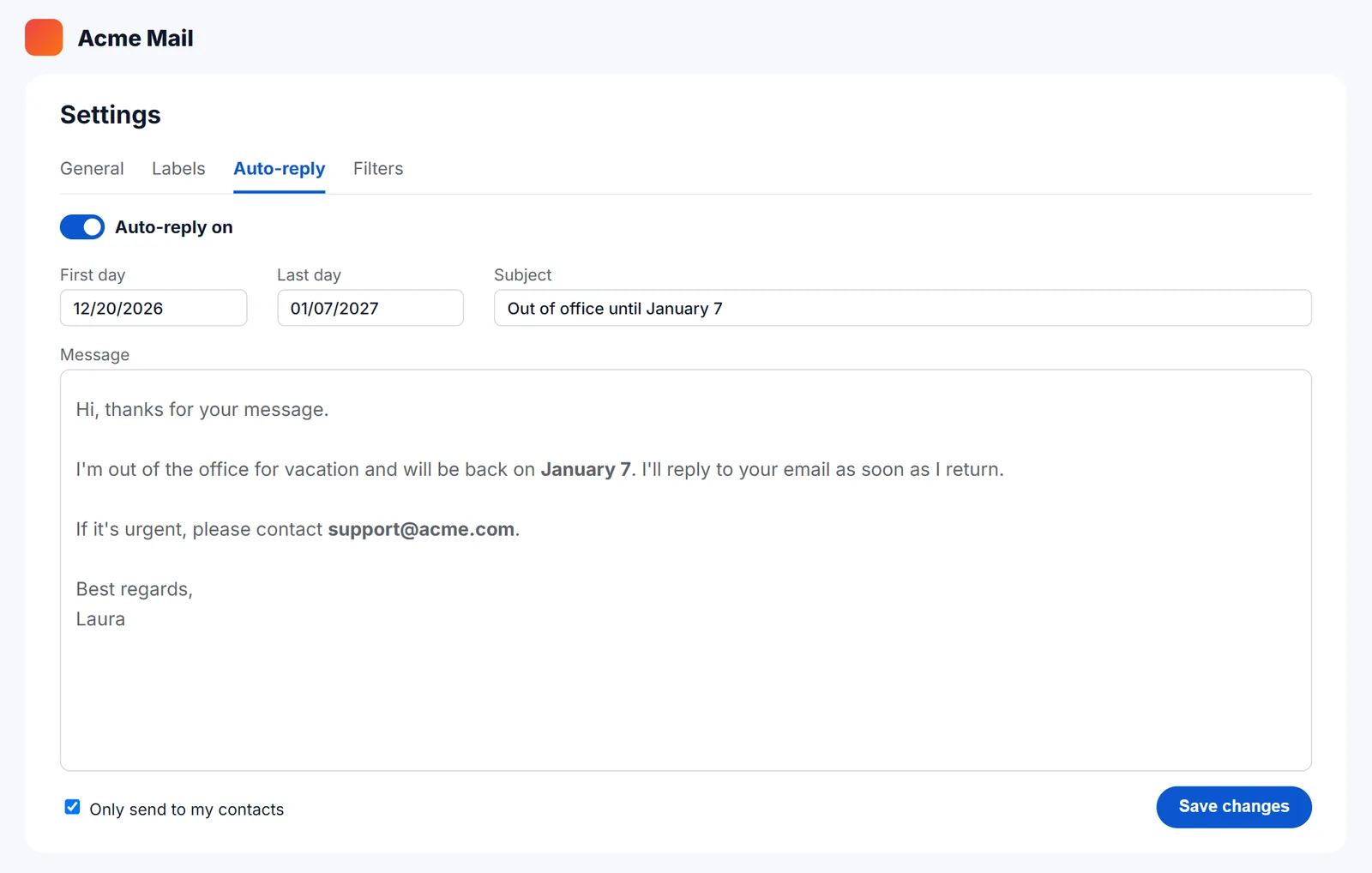The image size is (1372, 873).
Task: Click support@acme.com in the message body
Action: pyautogui.click(x=421, y=529)
